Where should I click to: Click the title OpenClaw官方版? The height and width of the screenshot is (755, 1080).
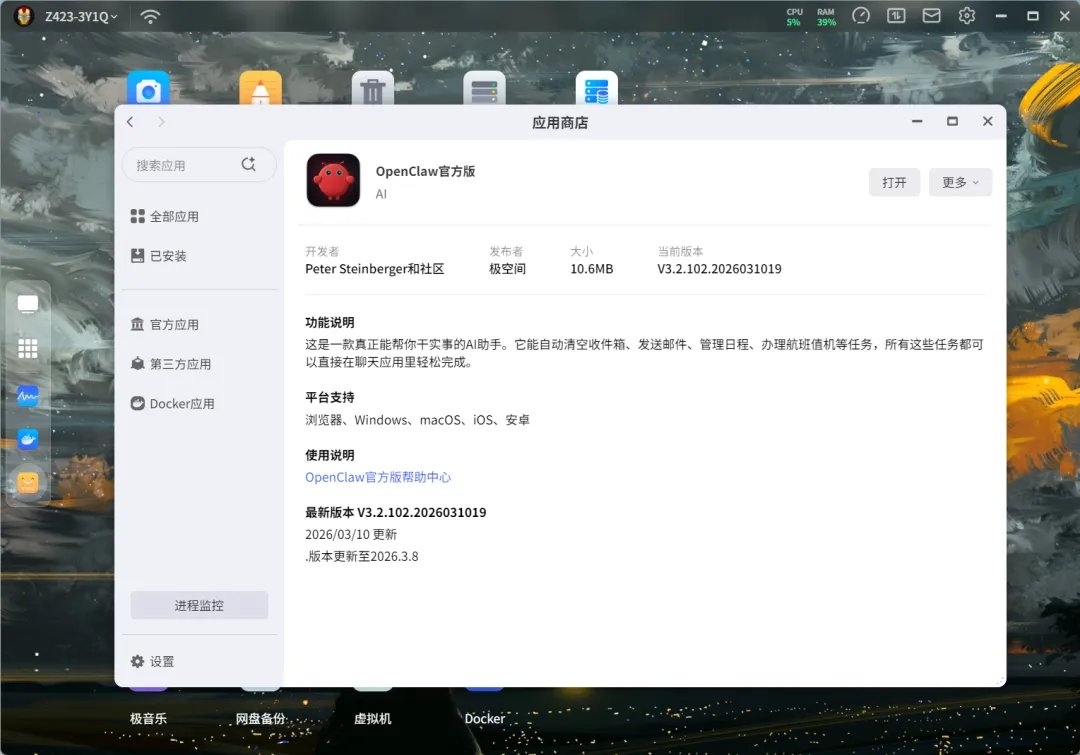(425, 171)
